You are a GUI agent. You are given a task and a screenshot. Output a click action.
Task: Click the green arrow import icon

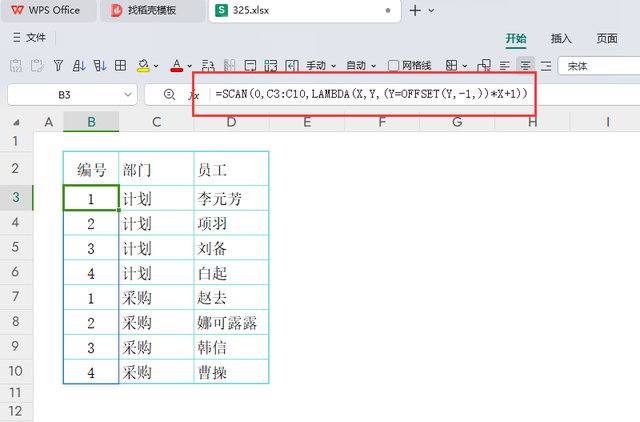click(x=292, y=65)
